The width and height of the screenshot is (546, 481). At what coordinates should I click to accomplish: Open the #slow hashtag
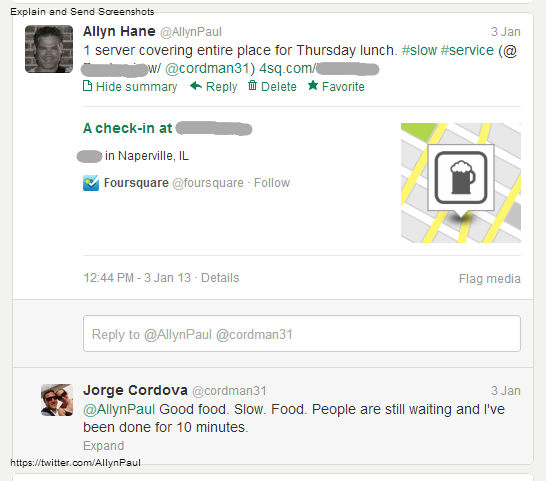click(419, 51)
